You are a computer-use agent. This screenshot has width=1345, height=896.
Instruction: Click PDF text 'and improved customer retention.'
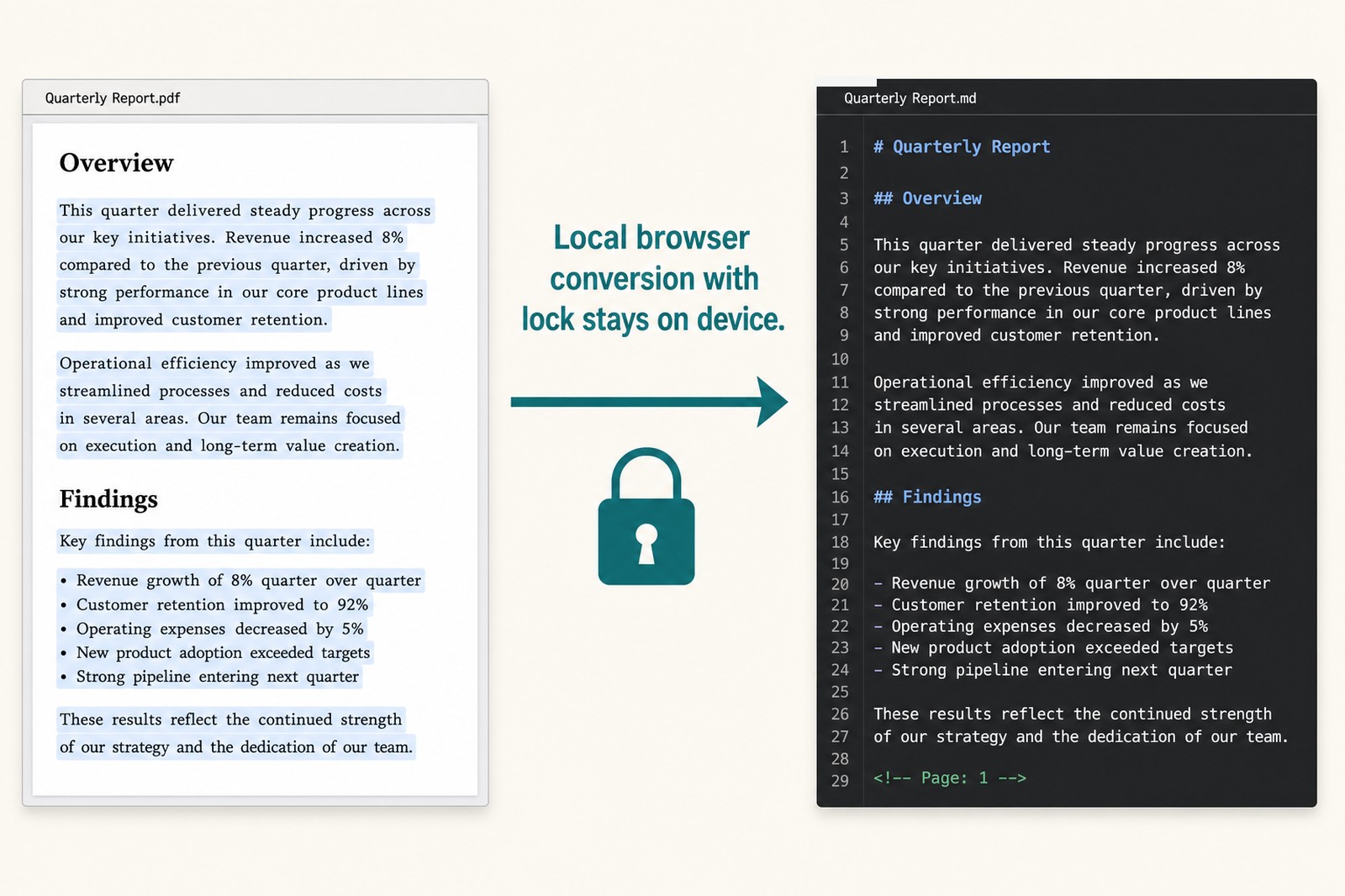[x=193, y=319]
